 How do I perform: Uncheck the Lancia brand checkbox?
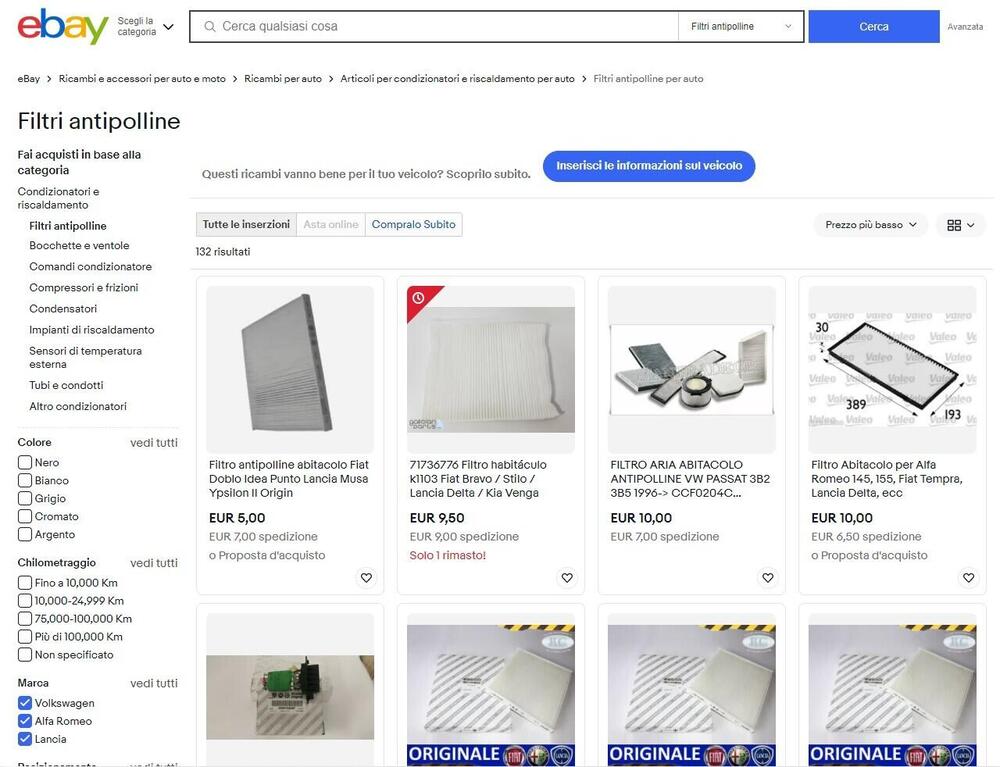pyautogui.click(x=25, y=738)
